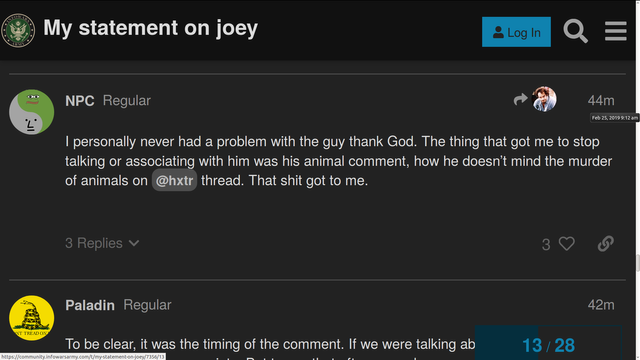Like NPC's post with heart icon
This screenshot has width=640, height=360.
point(567,244)
